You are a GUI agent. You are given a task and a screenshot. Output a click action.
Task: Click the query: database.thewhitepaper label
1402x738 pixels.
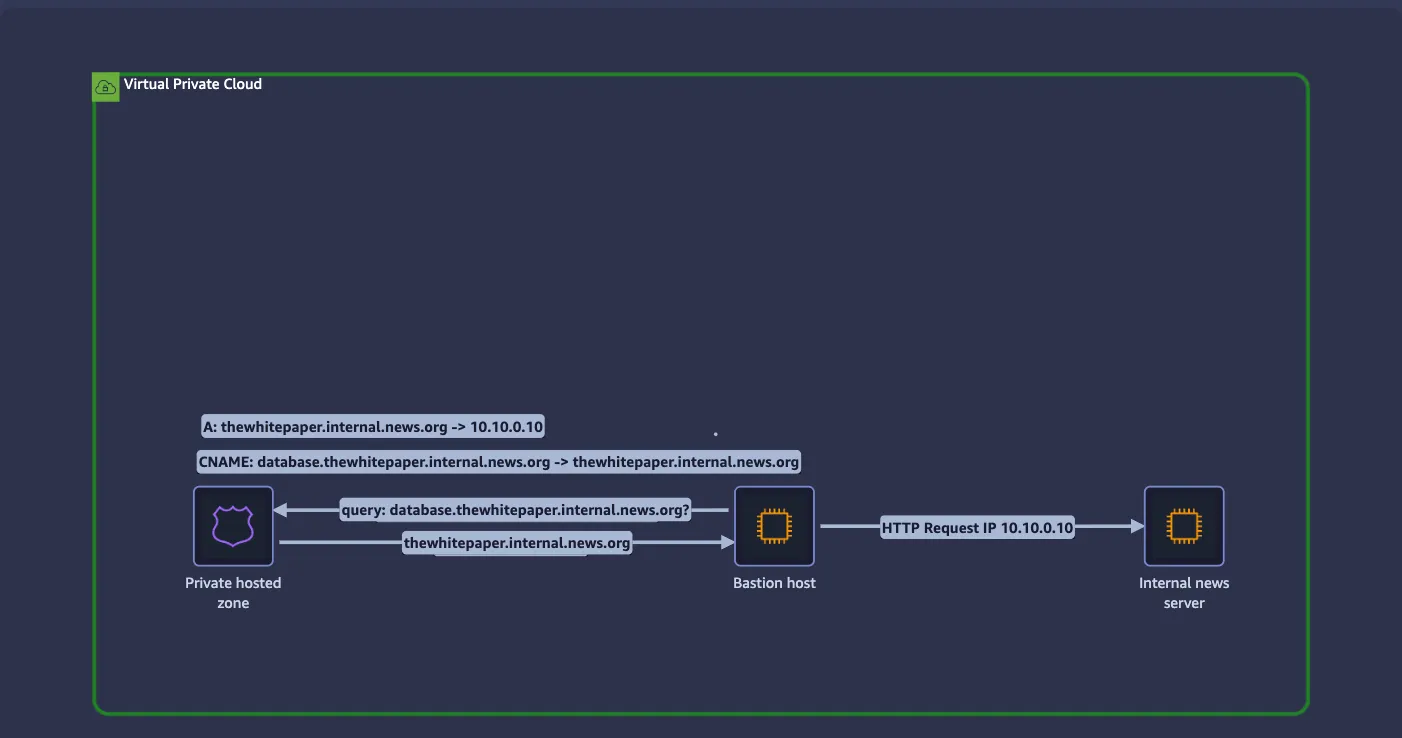516,510
